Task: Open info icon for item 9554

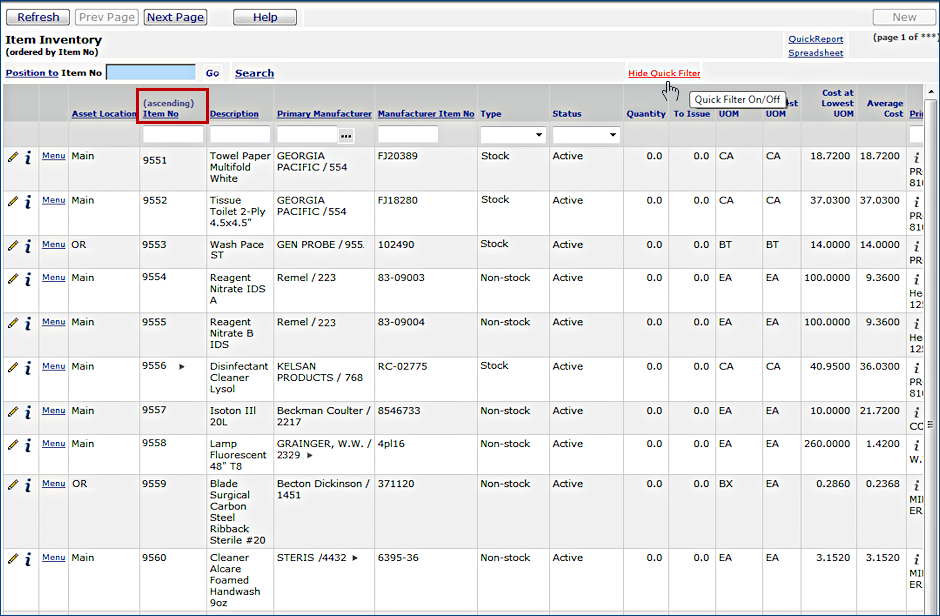Action: coord(28,279)
